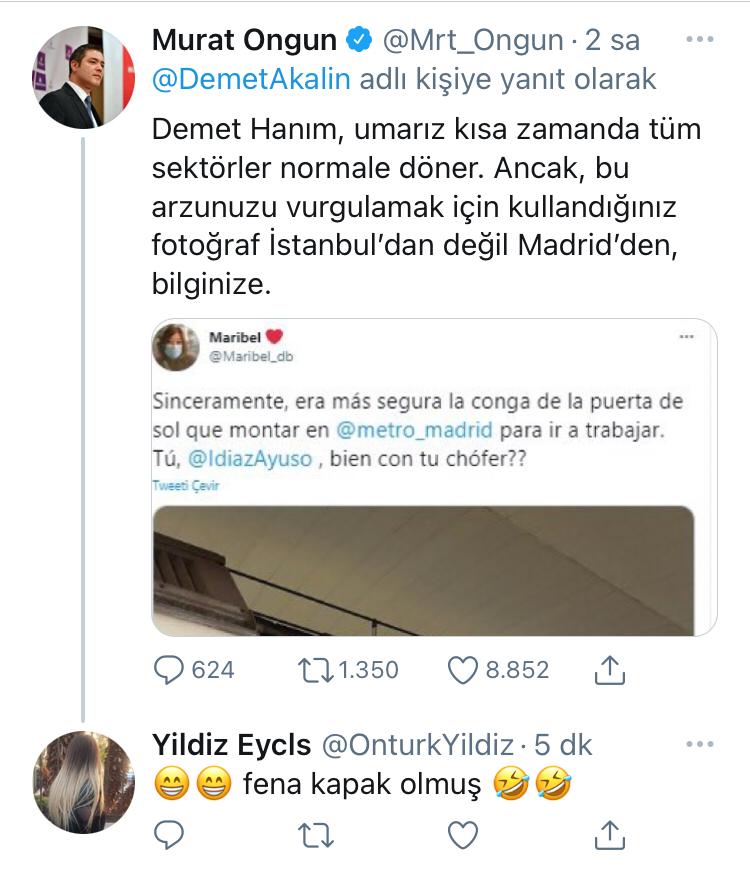The image size is (750, 869).
Task: Open @DemetAkalin profile mention
Action: point(251,79)
